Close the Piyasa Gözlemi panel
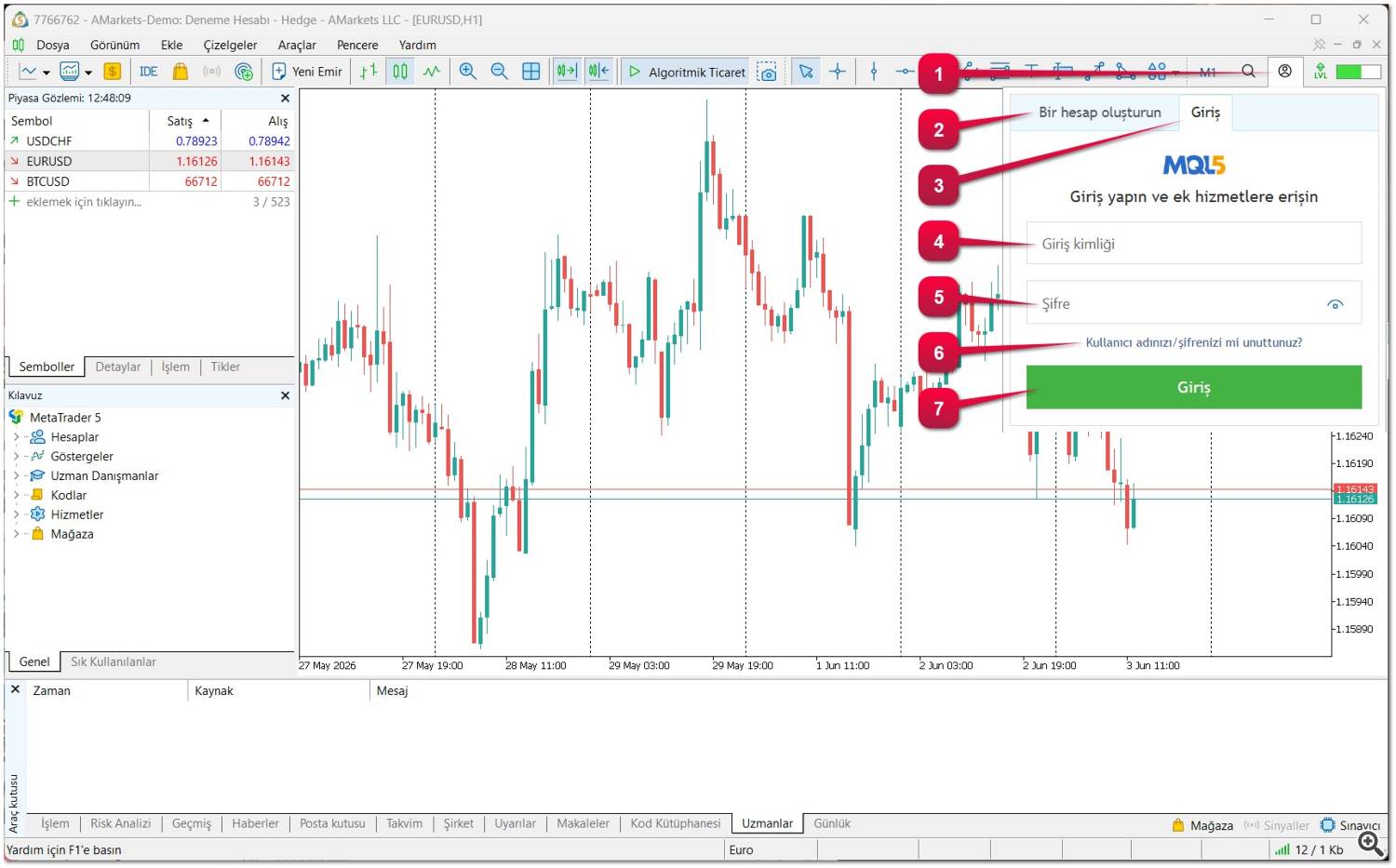Screen dimensions: 1396x868 (x=285, y=98)
